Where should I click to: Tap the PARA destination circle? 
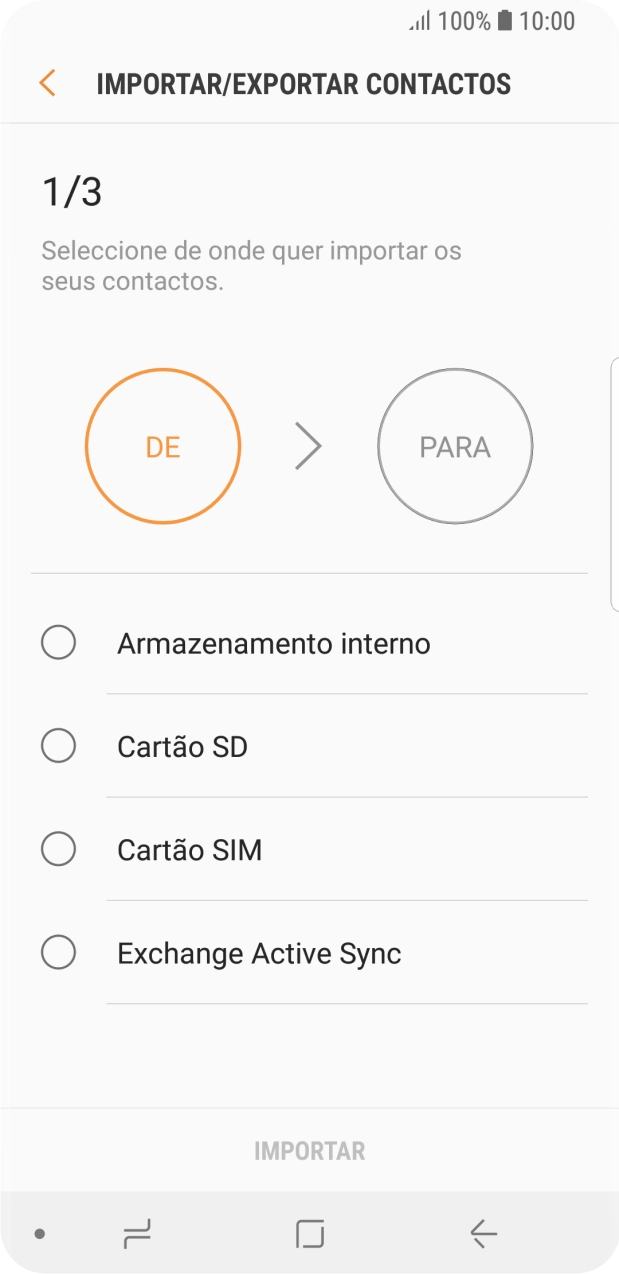pyautogui.click(x=455, y=446)
